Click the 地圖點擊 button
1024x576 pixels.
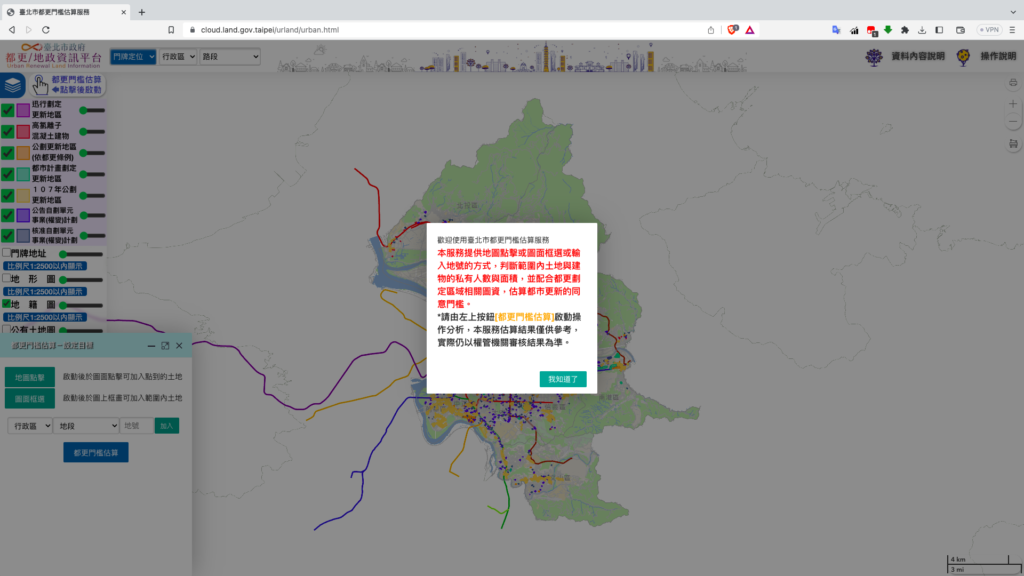click(x=30, y=377)
